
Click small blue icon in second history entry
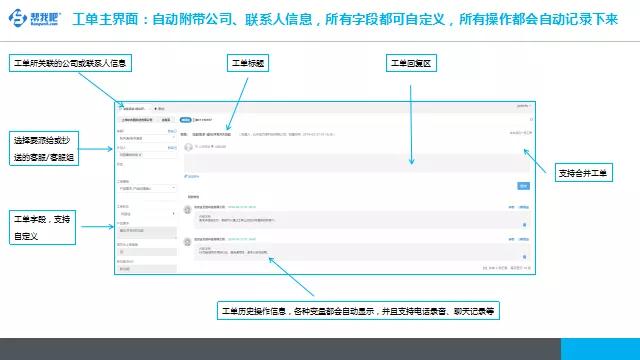(524, 257)
